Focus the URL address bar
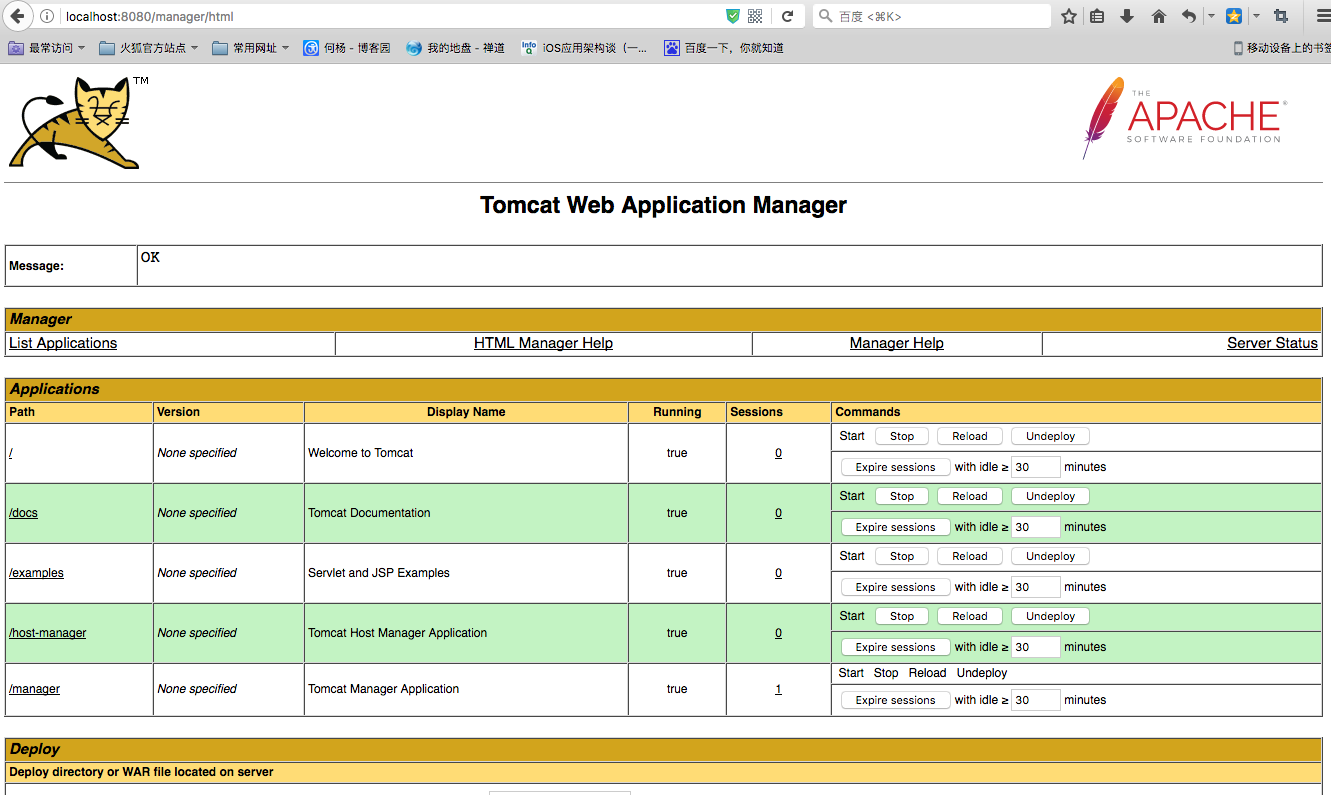 pos(390,16)
